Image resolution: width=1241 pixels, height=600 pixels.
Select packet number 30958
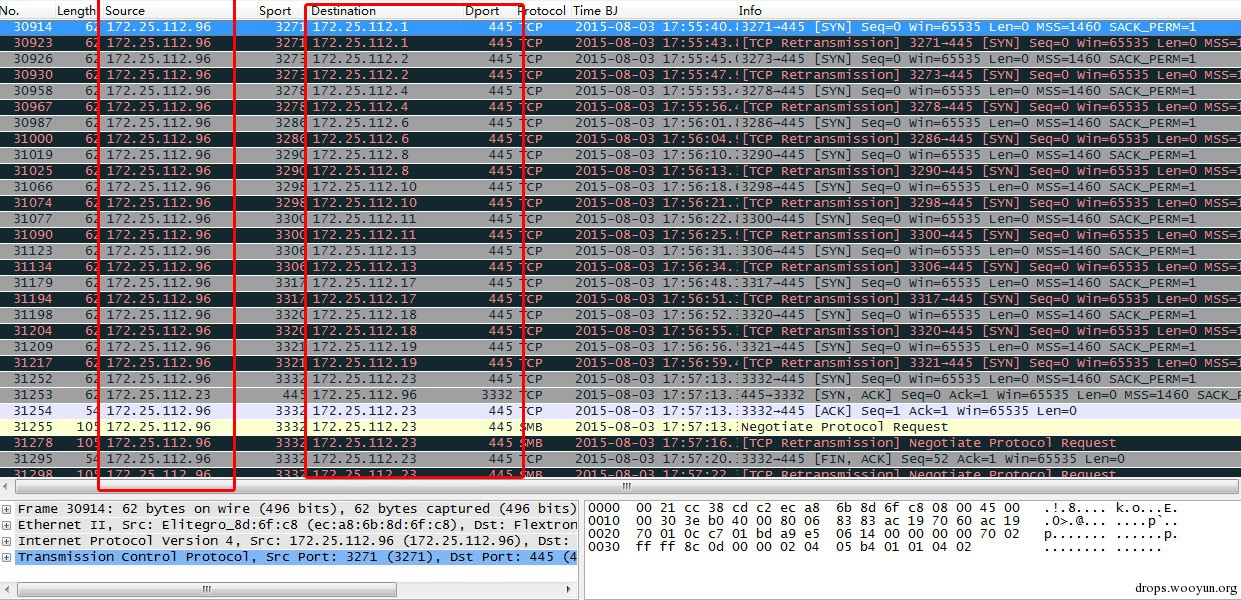tap(620, 91)
